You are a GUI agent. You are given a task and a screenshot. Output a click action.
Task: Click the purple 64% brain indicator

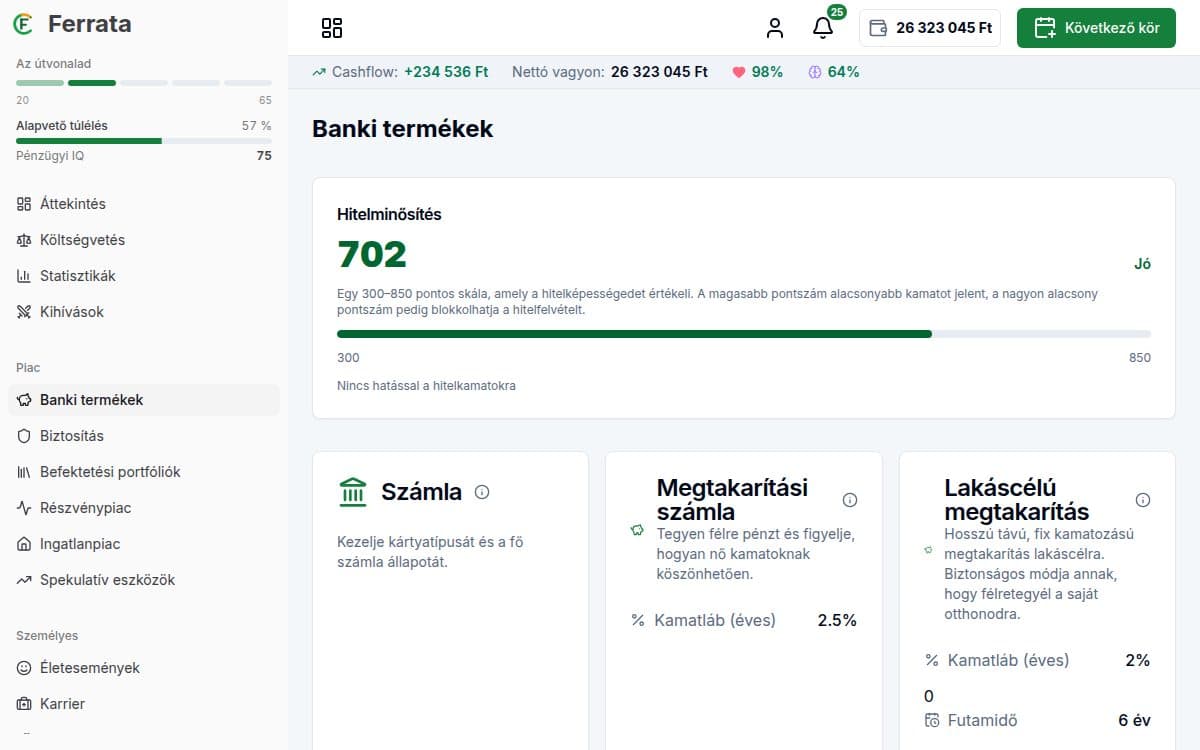pos(833,72)
